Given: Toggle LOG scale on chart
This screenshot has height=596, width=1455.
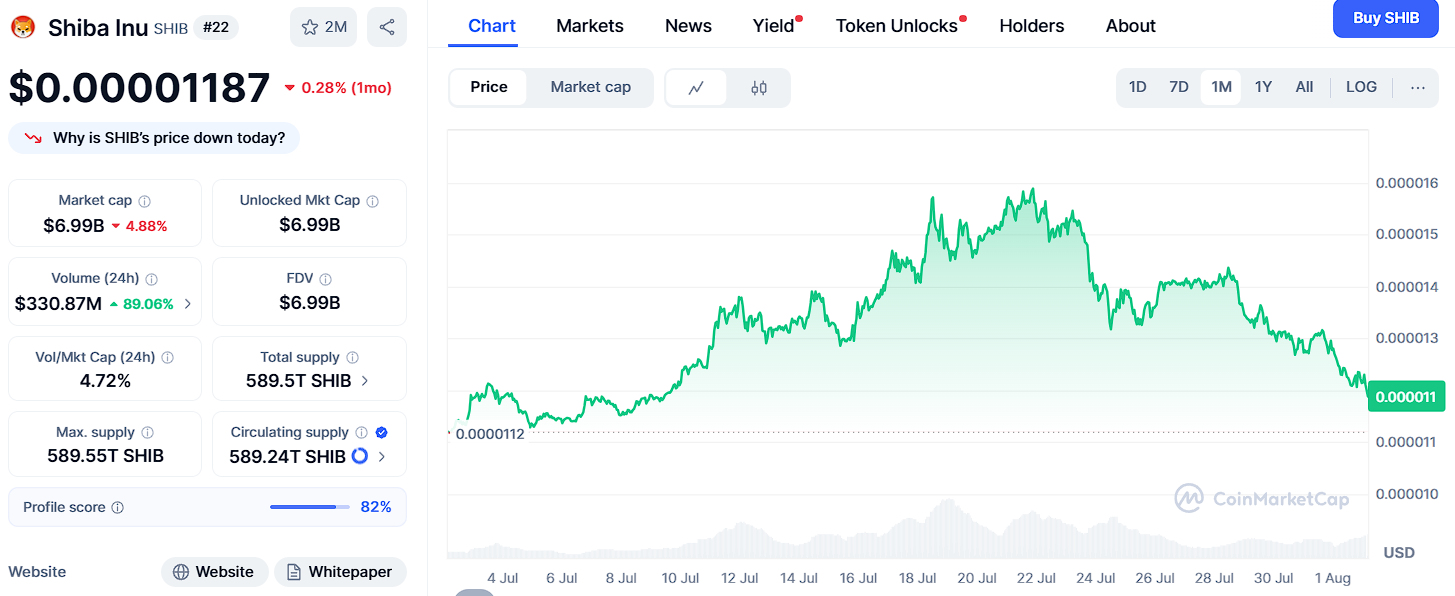Looking at the screenshot, I should 1361,87.
